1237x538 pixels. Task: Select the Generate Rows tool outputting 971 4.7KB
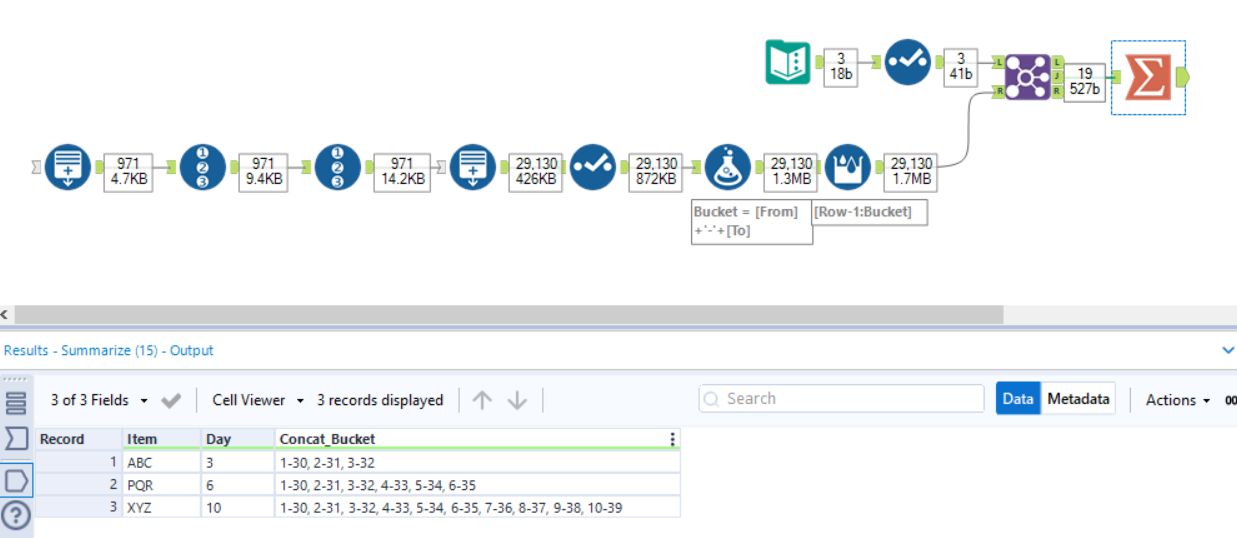(x=68, y=167)
